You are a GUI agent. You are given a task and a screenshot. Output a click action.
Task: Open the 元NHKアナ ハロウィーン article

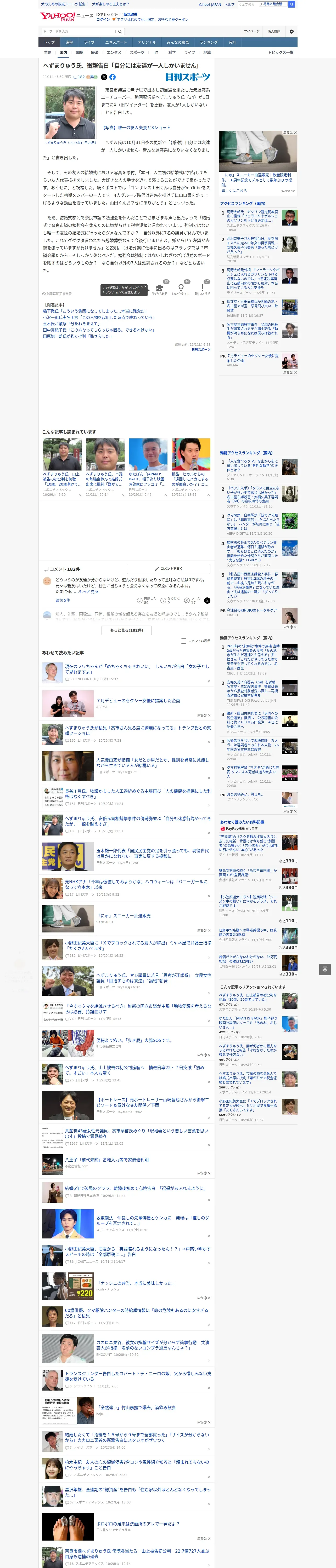point(136,884)
